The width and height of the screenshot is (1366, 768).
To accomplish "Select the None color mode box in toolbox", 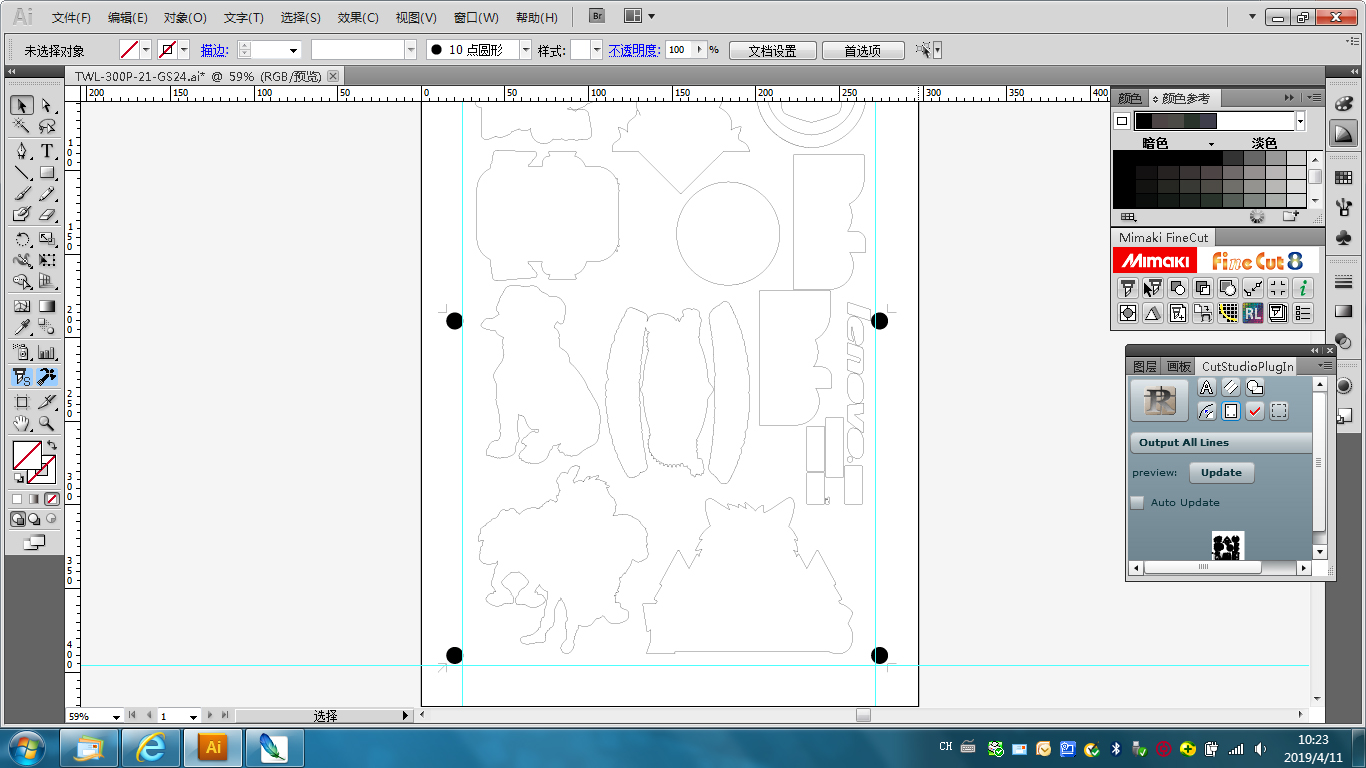I will [x=51, y=498].
